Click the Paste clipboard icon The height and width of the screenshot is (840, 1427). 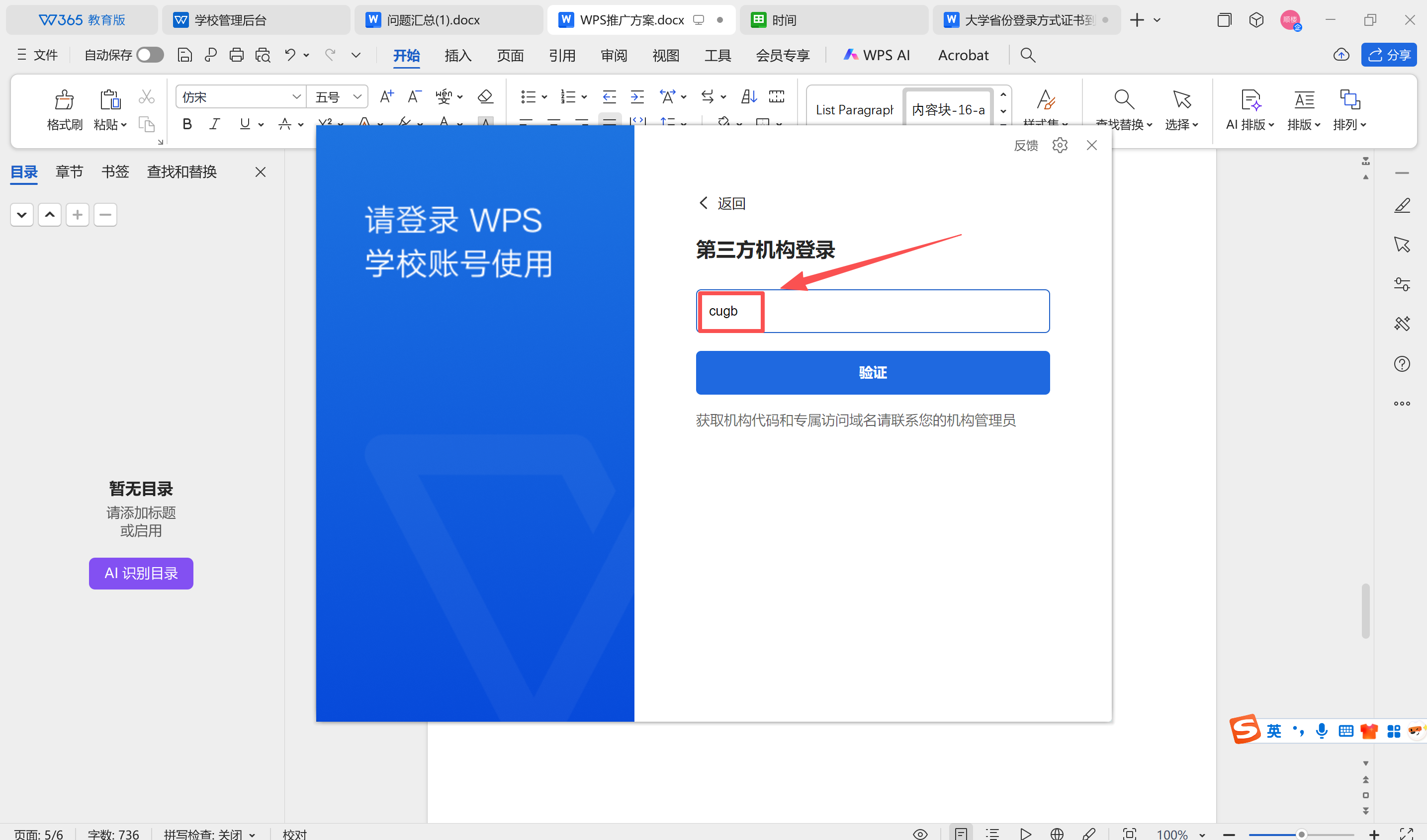tap(110, 99)
